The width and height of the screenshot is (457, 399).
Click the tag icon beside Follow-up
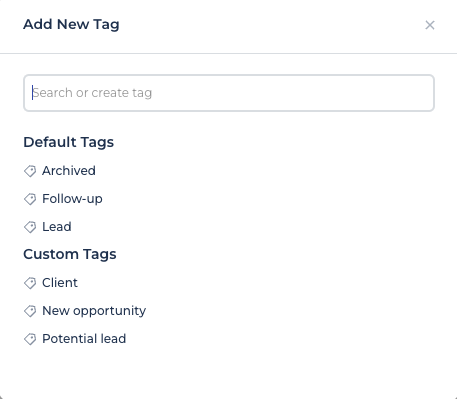[30, 199]
